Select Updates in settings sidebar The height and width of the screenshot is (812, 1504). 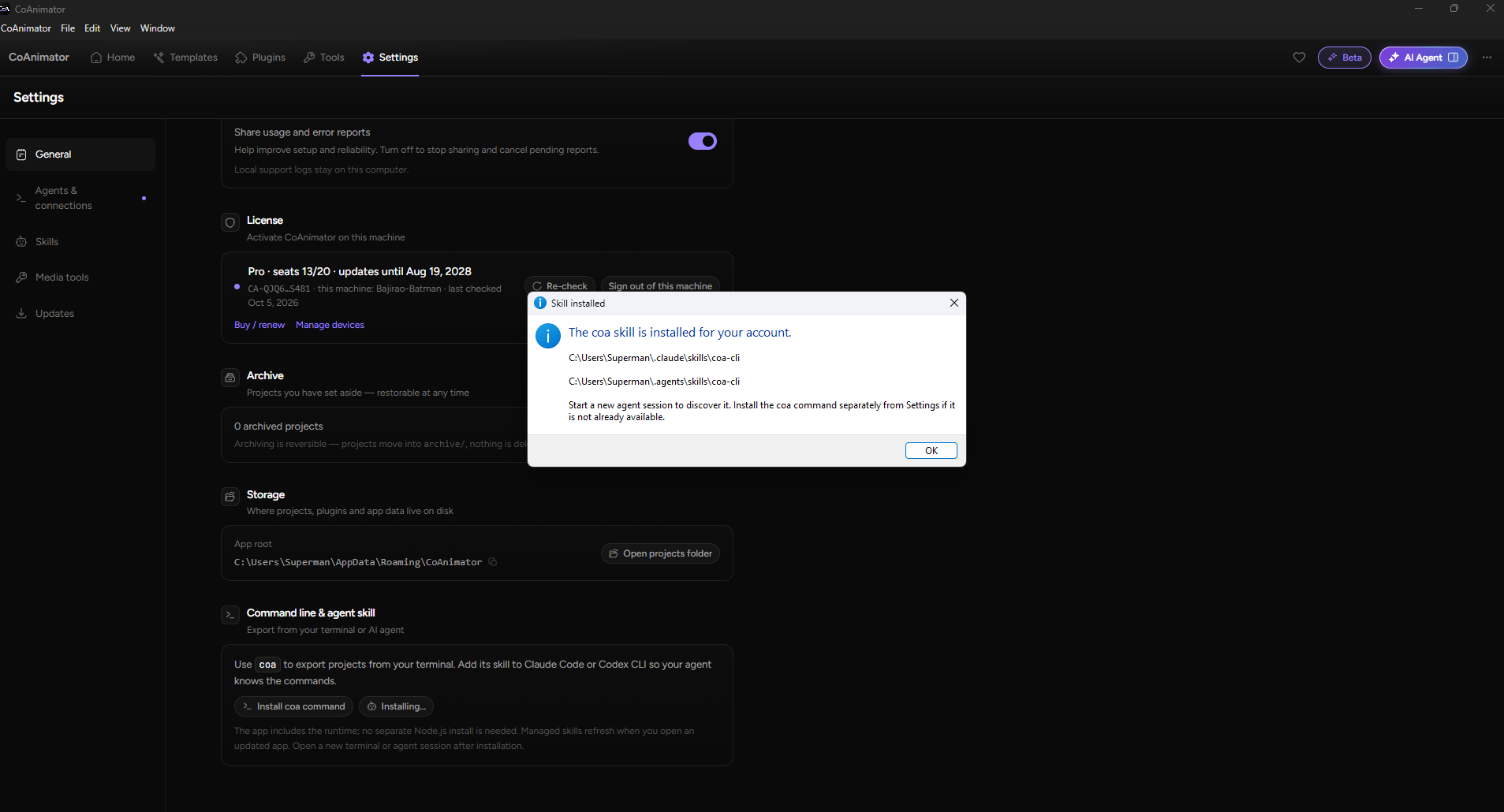(x=80, y=314)
